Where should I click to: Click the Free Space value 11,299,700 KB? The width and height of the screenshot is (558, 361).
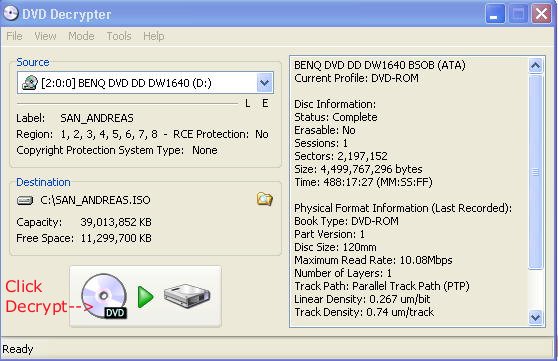pyautogui.click(x=116, y=238)
